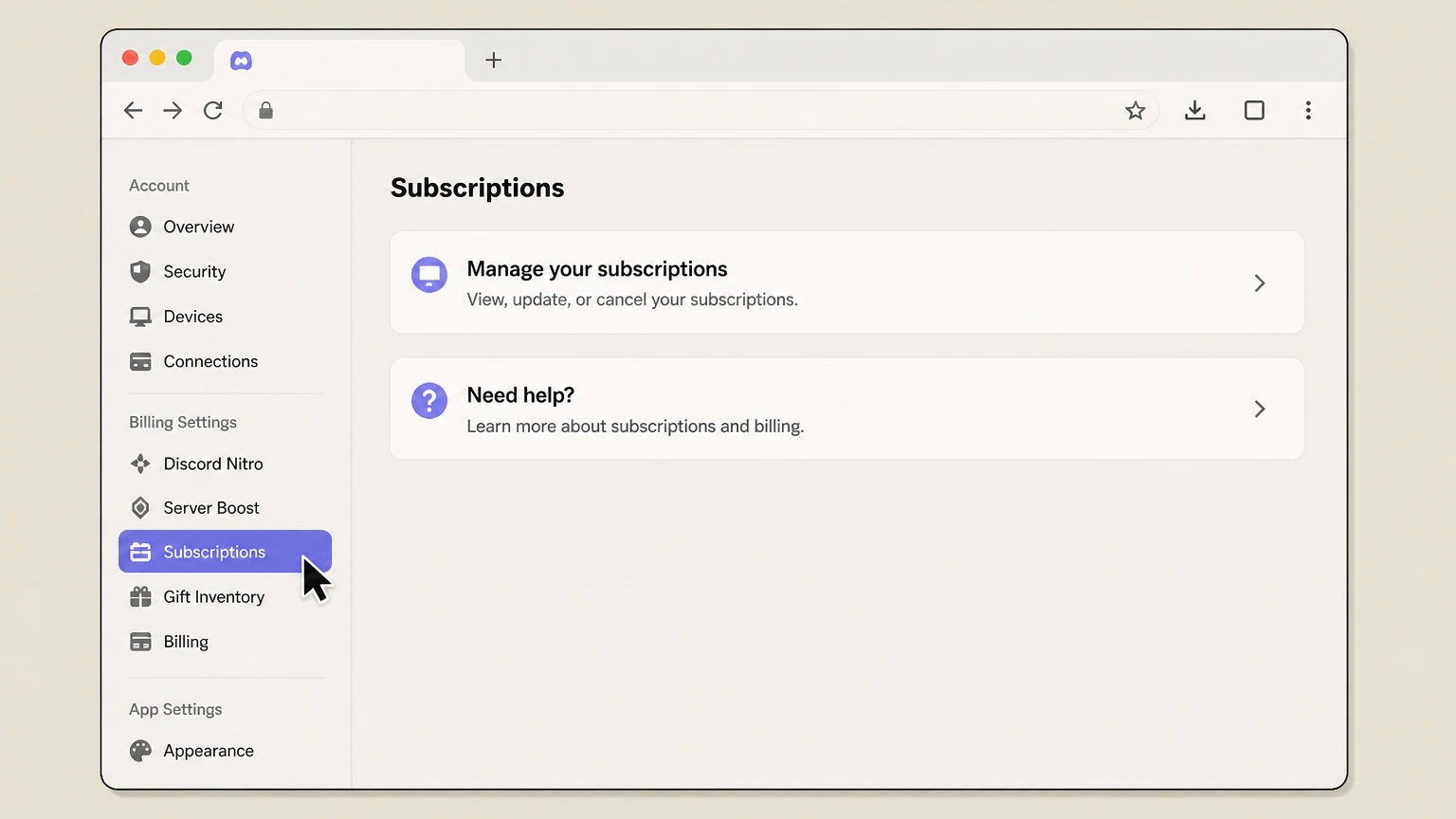Open Appearance app settings
Viewport: 1456px width, 819px height.
coord(225,751)
